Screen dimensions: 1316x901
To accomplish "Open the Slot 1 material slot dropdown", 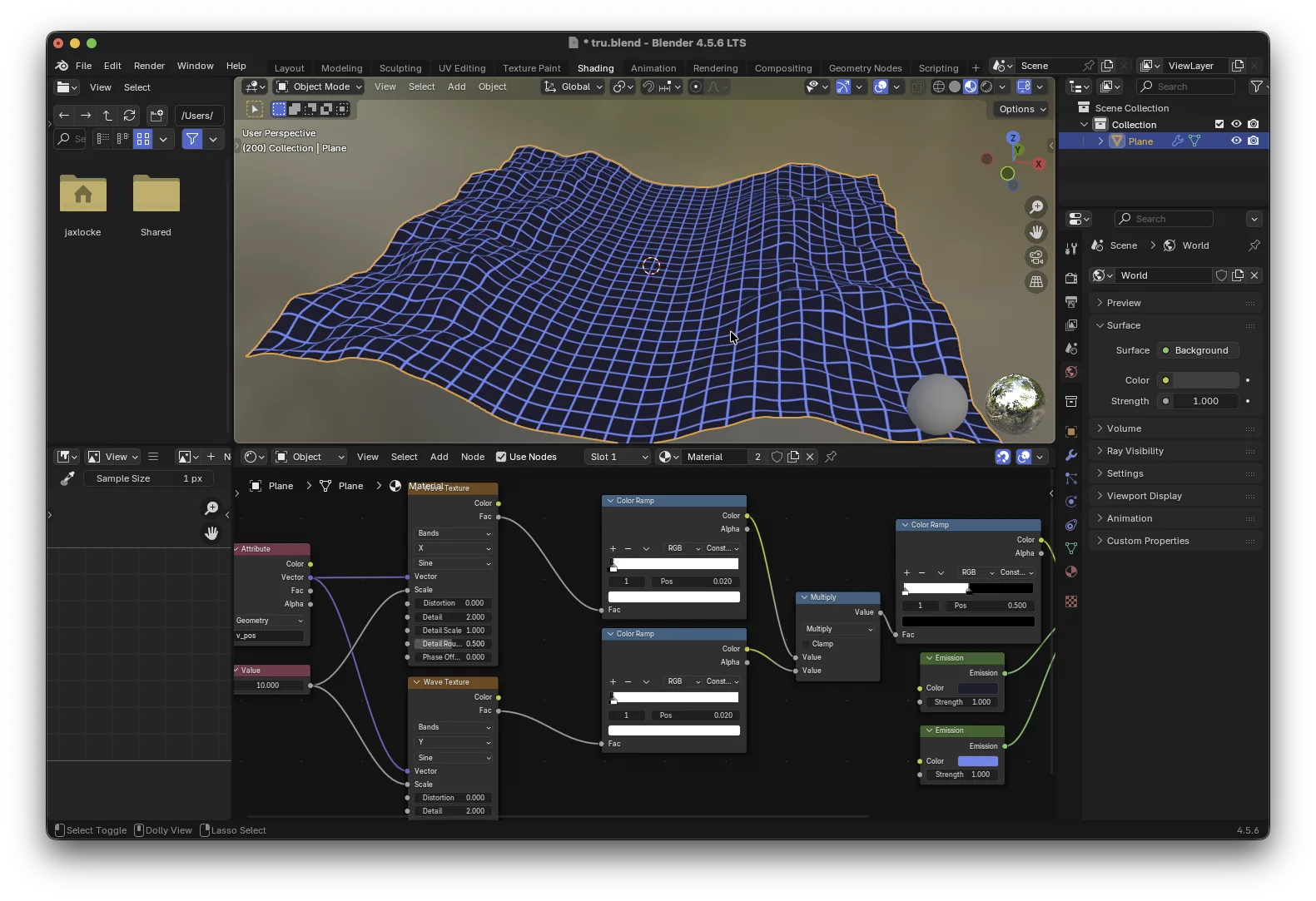I will point(617,457).
